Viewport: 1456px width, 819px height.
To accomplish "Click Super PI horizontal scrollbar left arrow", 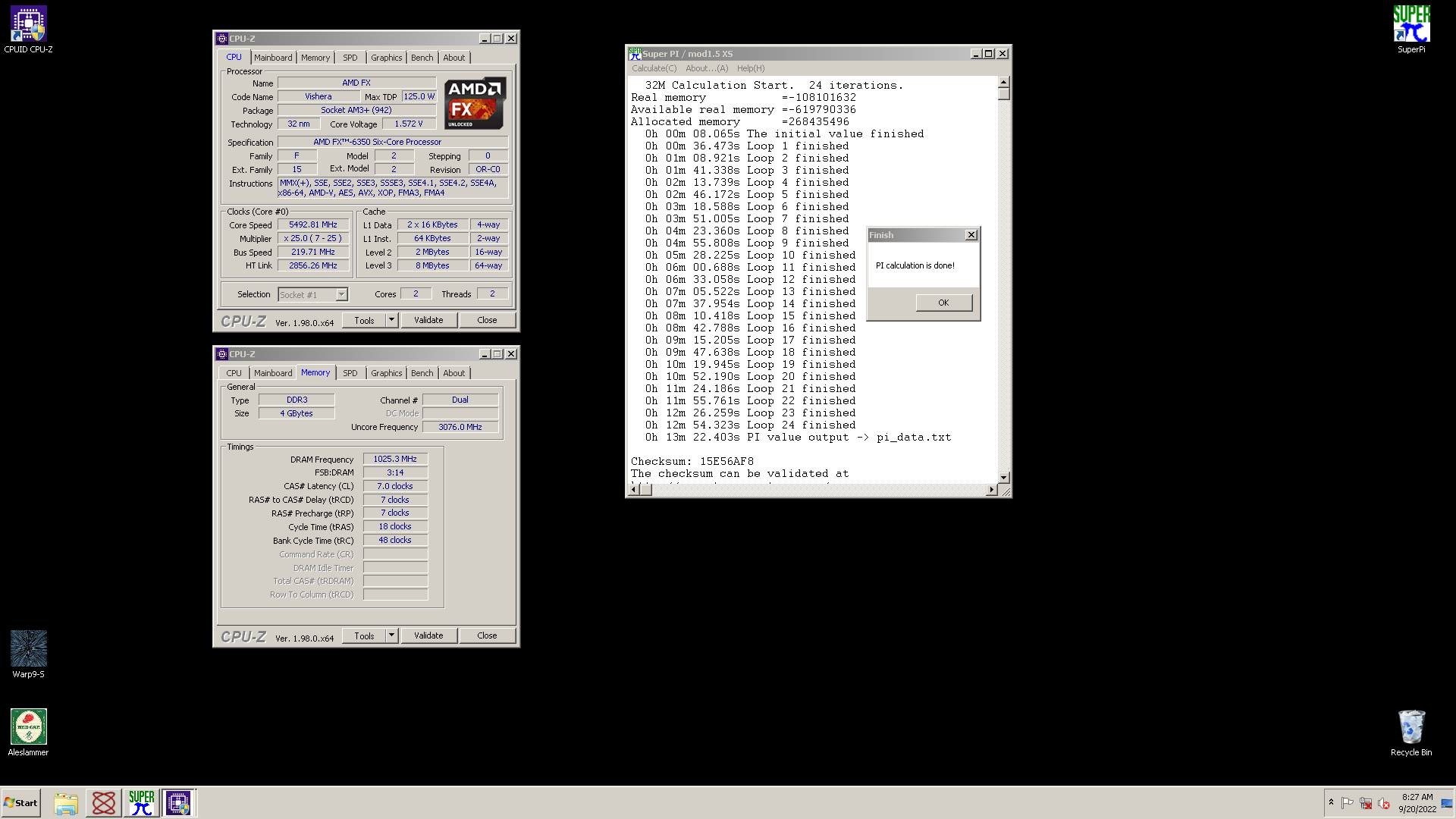I will [635, 490].
